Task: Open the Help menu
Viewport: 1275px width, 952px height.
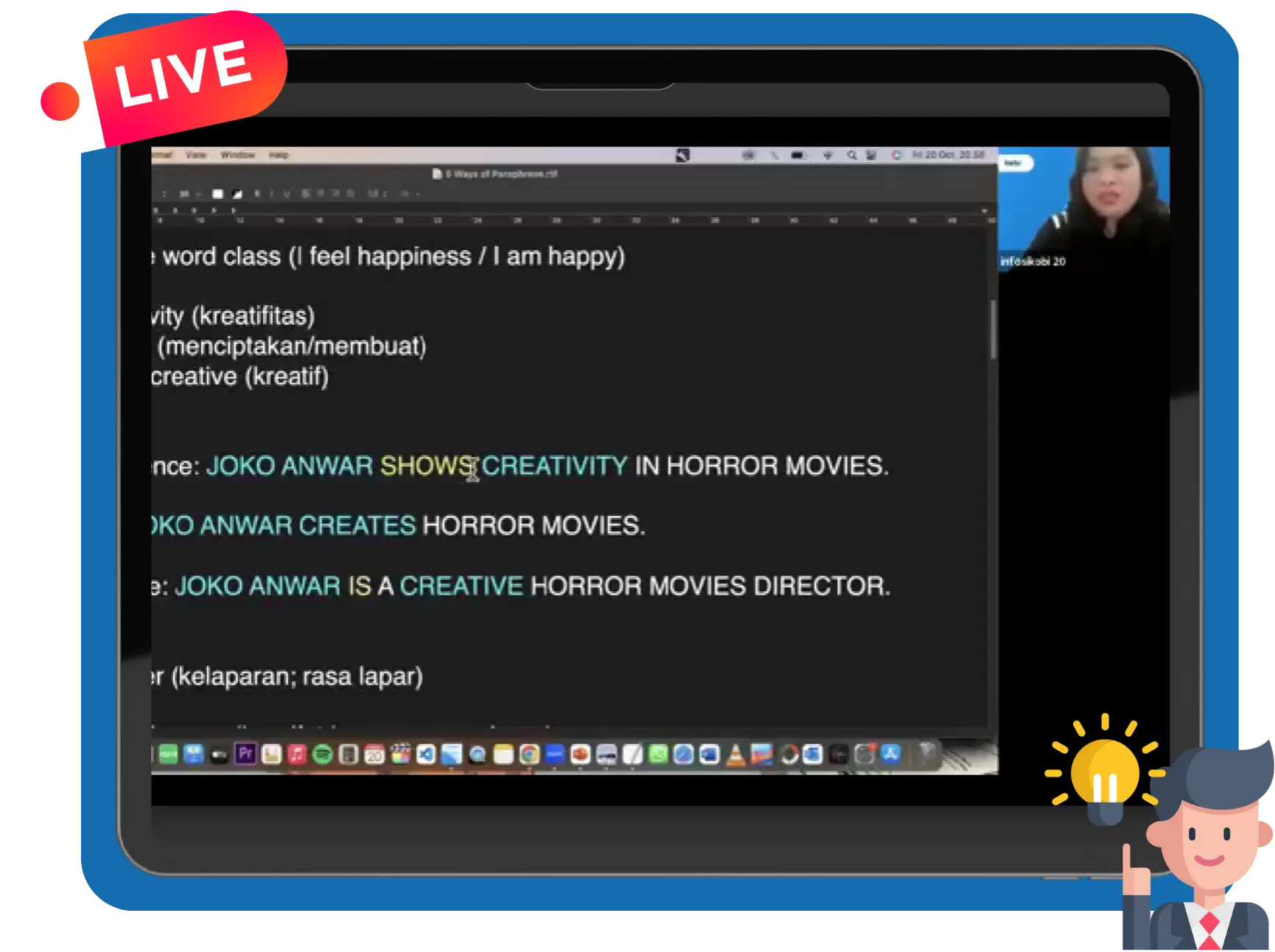Action: coord(279,155)
